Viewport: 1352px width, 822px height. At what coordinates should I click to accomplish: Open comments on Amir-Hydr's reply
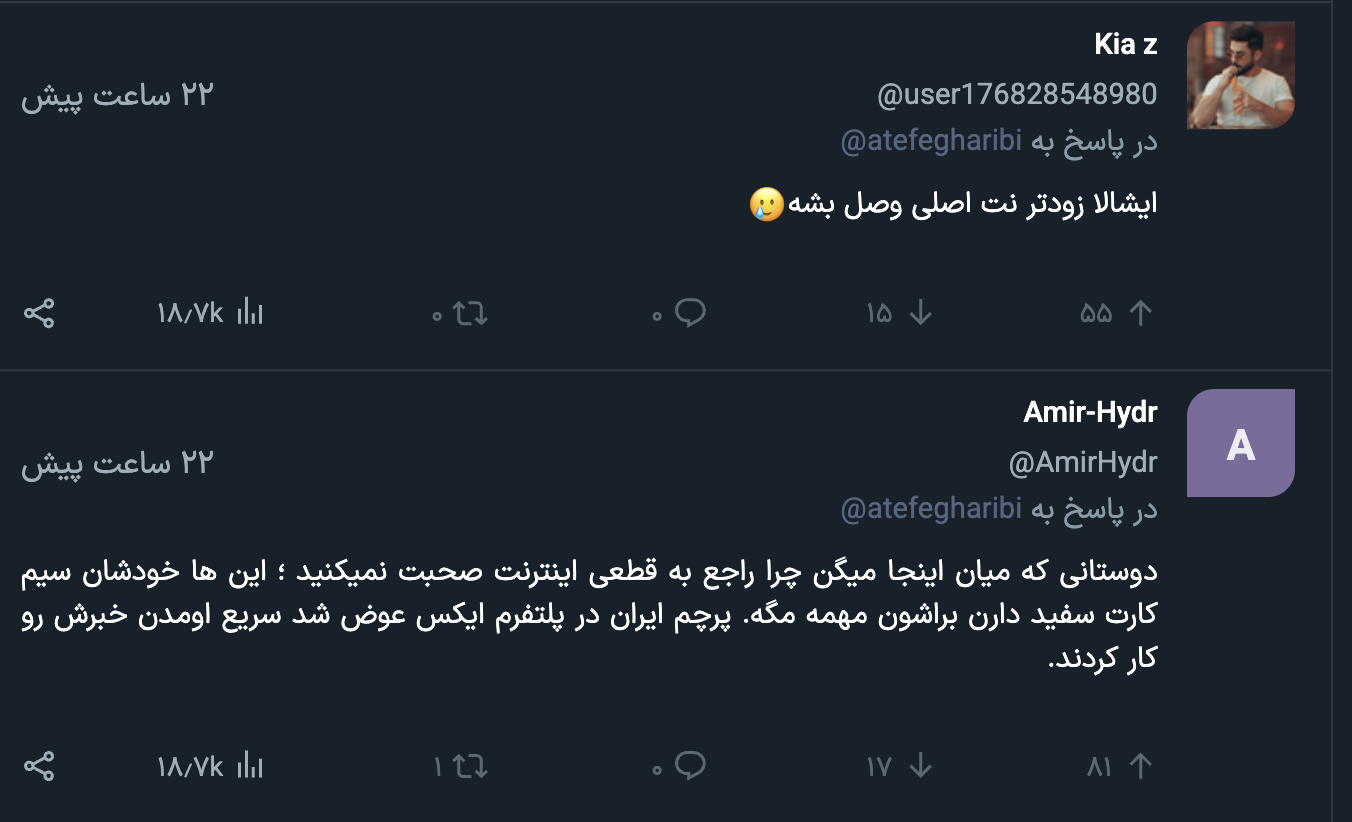(690, 767)
